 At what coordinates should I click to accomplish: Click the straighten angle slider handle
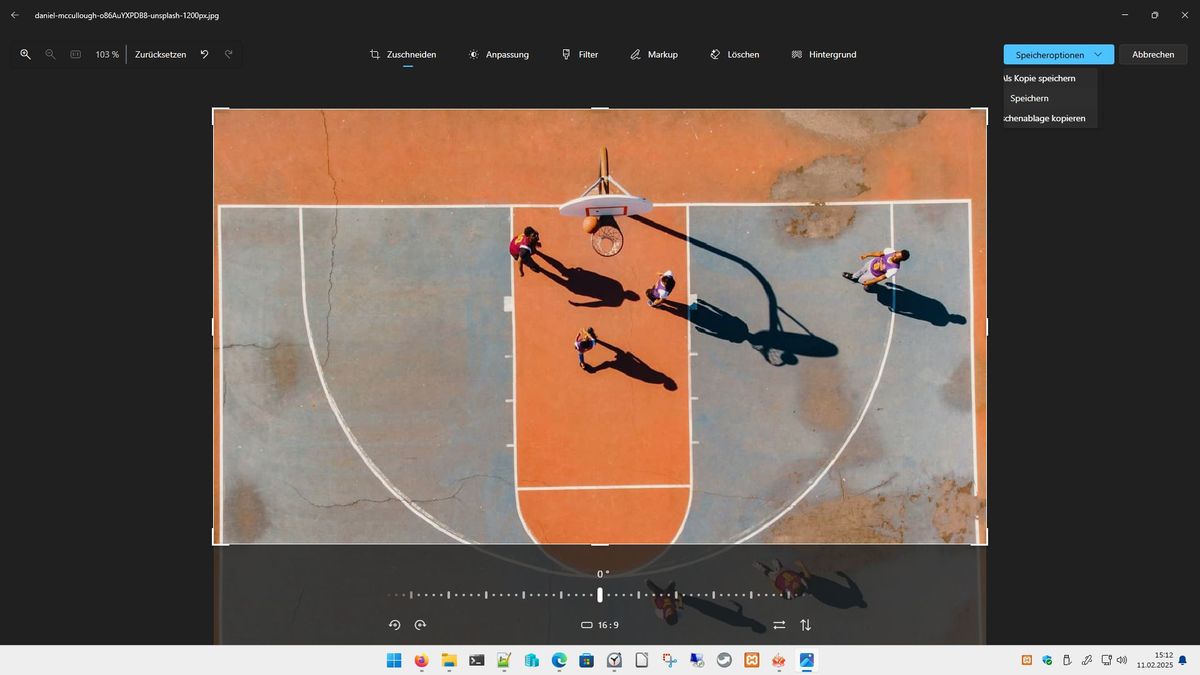600,594
